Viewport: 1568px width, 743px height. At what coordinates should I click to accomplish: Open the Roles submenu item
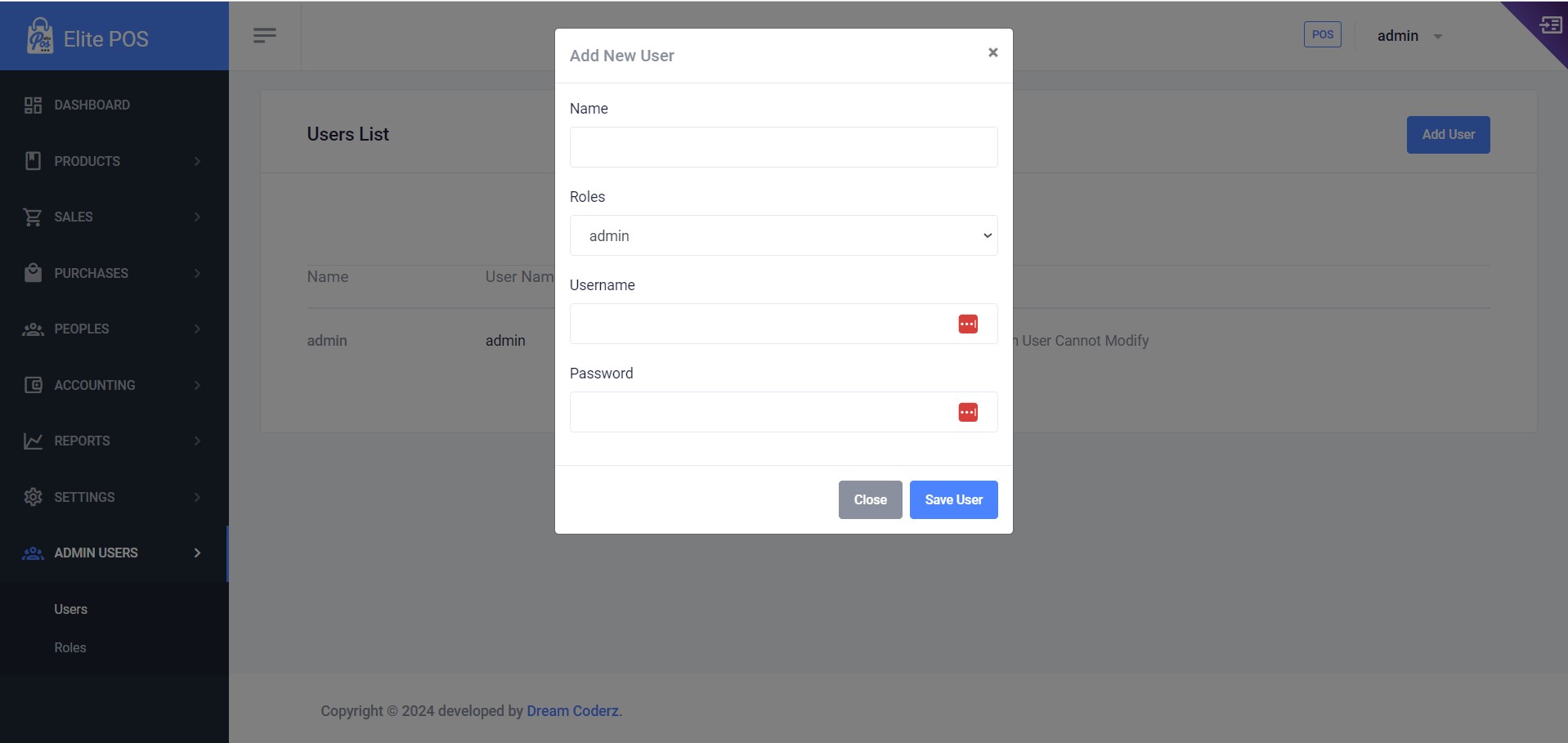(70, 648)
